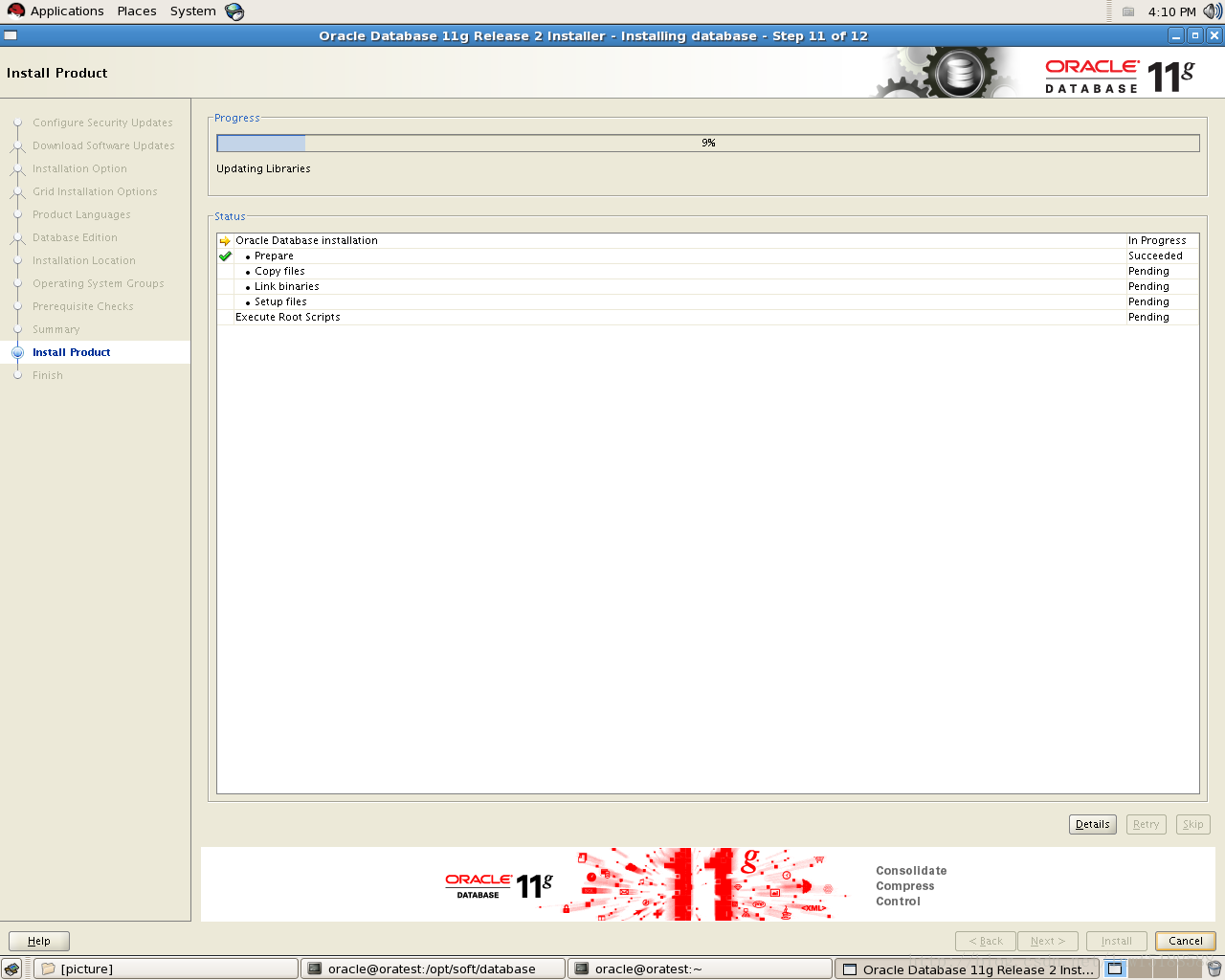
Task: Click the 4:10 PM clock
Action: point(1171,11)
